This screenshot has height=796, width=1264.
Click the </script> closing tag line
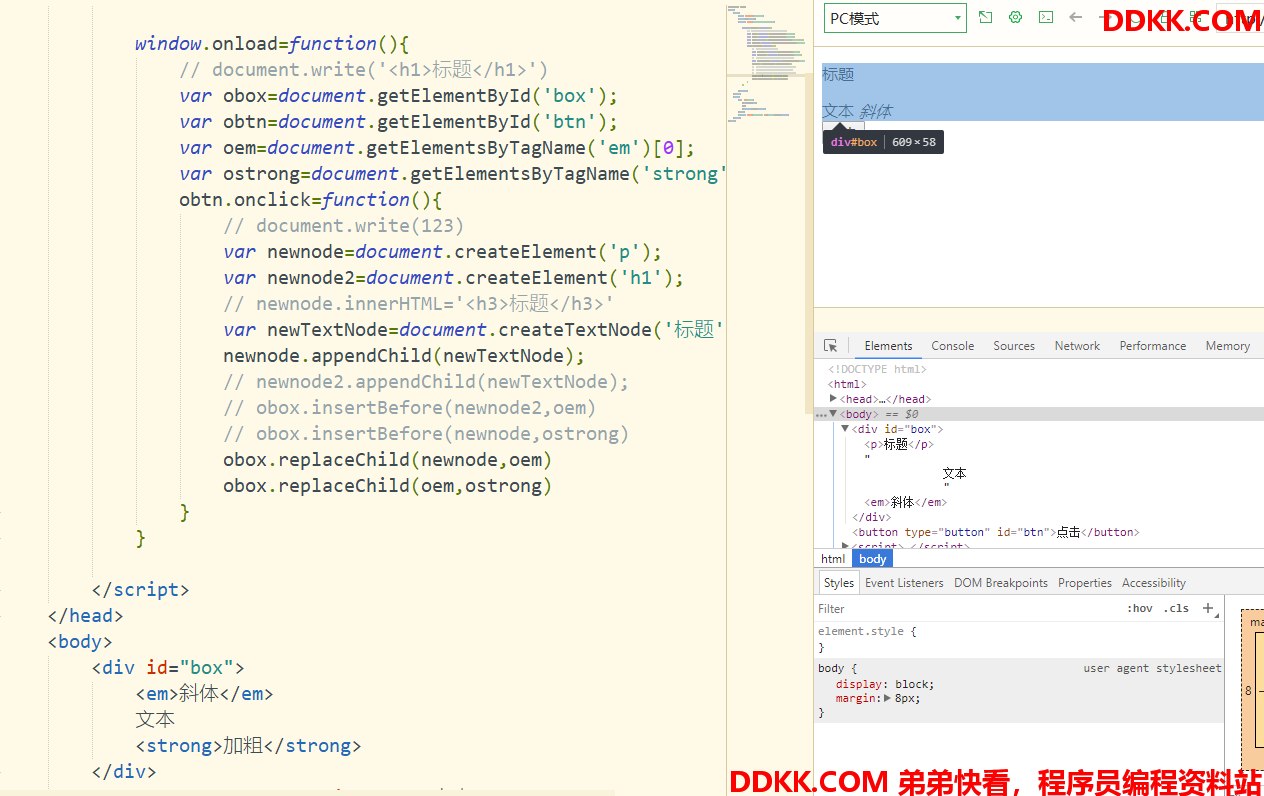[140, 590]
